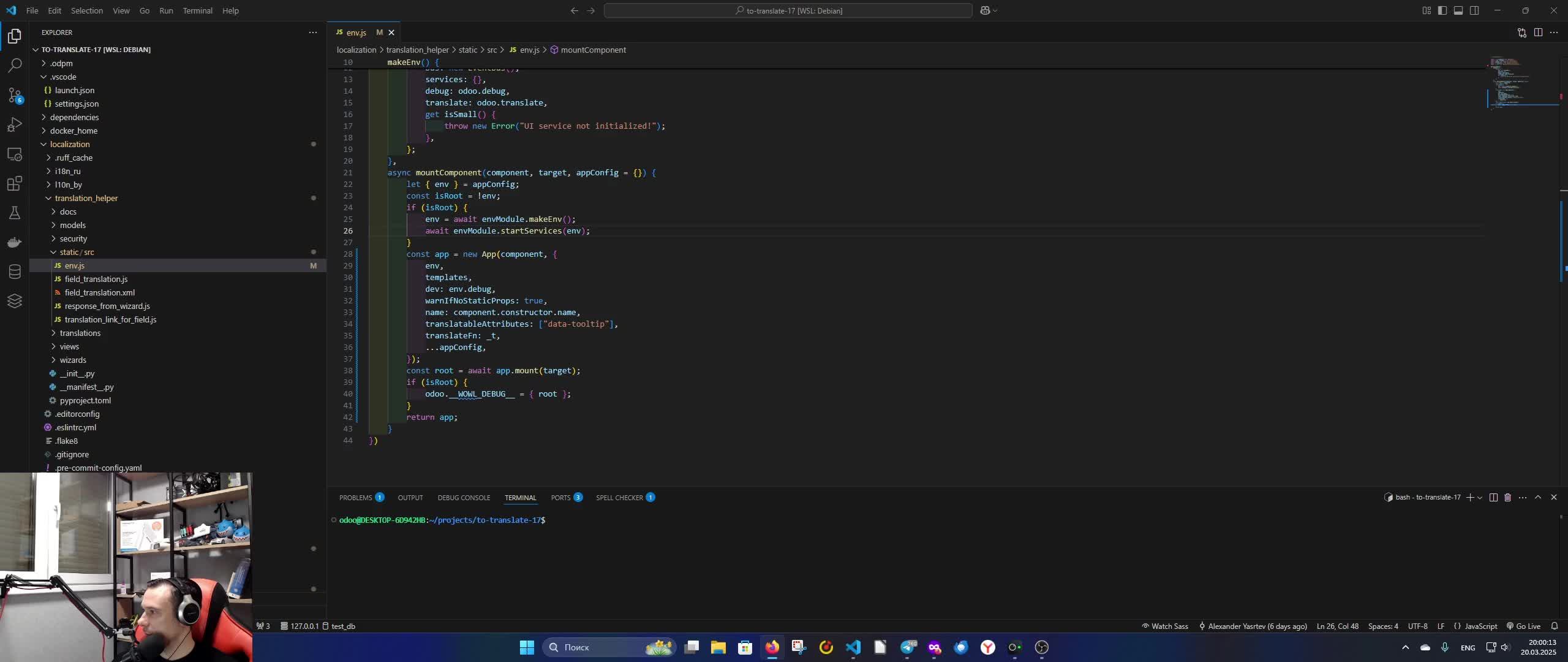This screenshot has height=662, width=1568.
Task: Open the Terminal menu
Action: 197,10
